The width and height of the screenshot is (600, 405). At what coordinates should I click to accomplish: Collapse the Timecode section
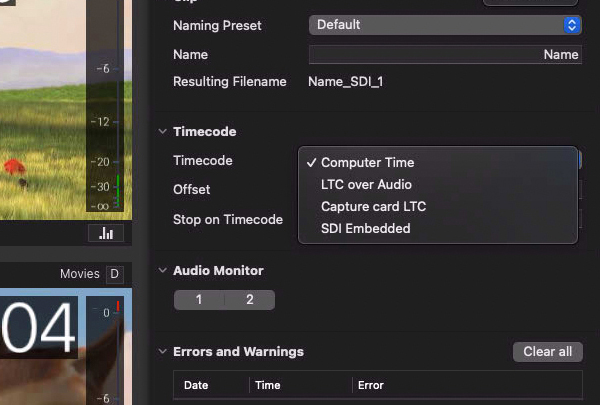[162, 132]
